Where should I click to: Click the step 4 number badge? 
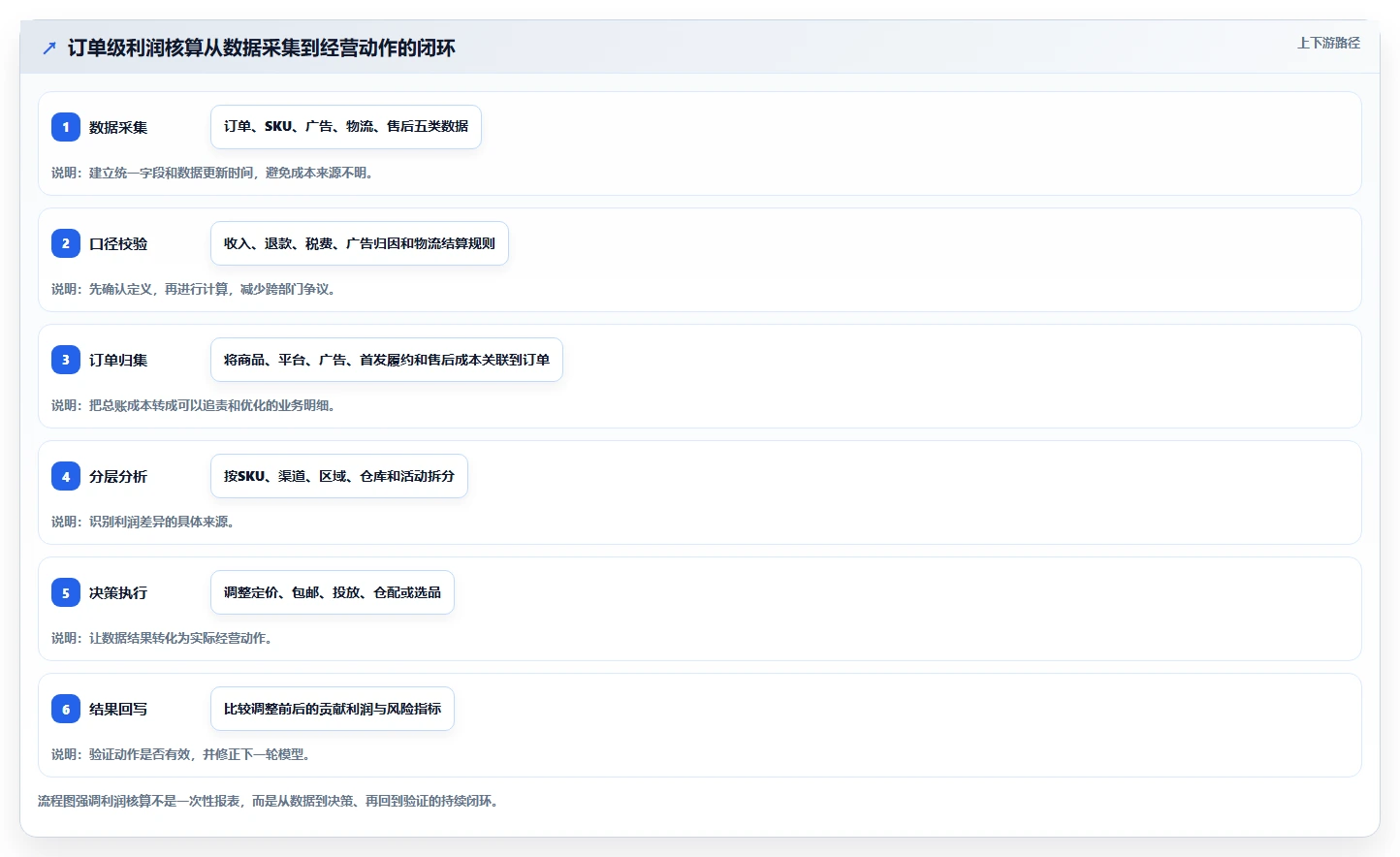(66, 476)
